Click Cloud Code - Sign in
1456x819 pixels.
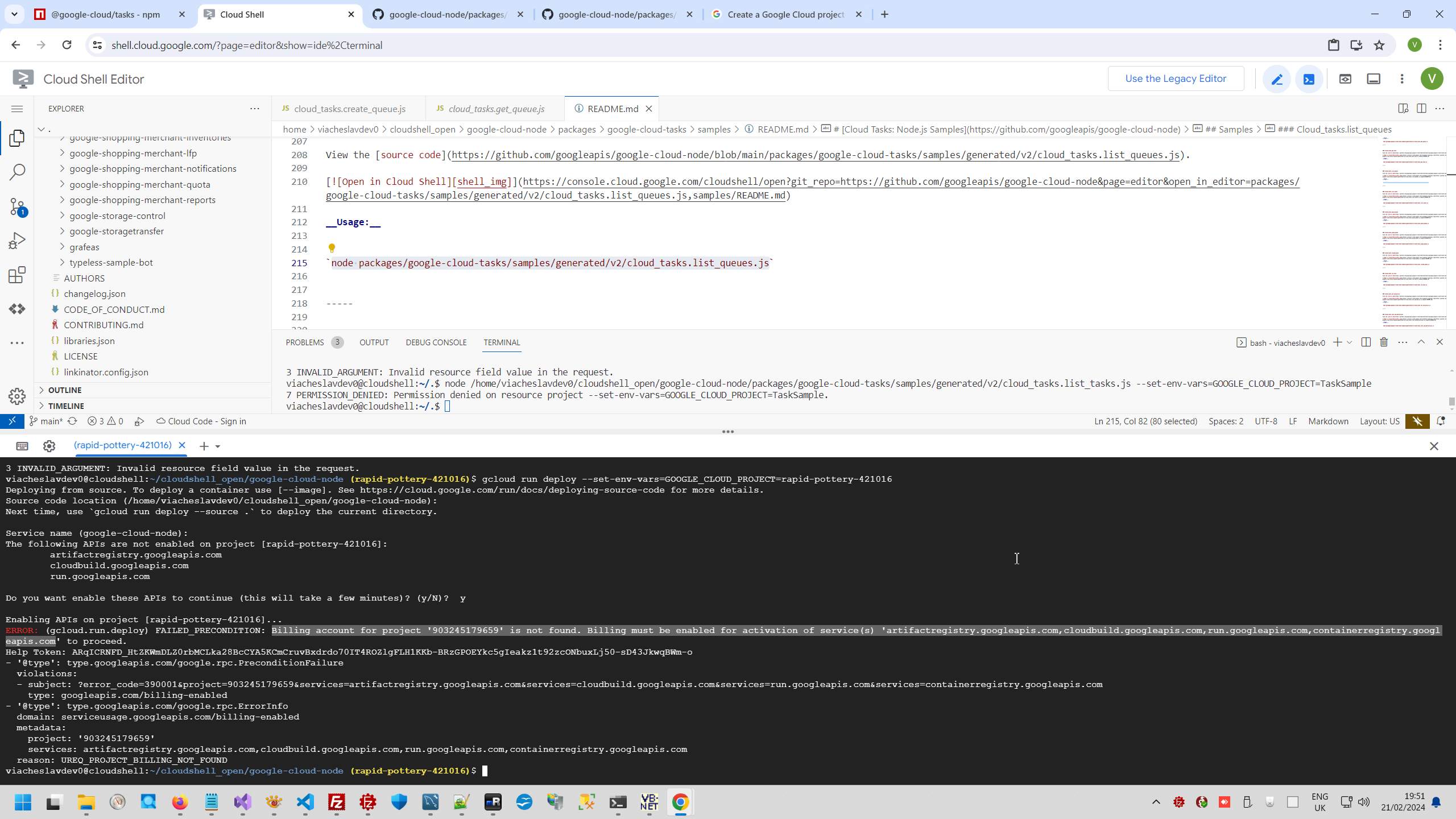click(206, 421)
